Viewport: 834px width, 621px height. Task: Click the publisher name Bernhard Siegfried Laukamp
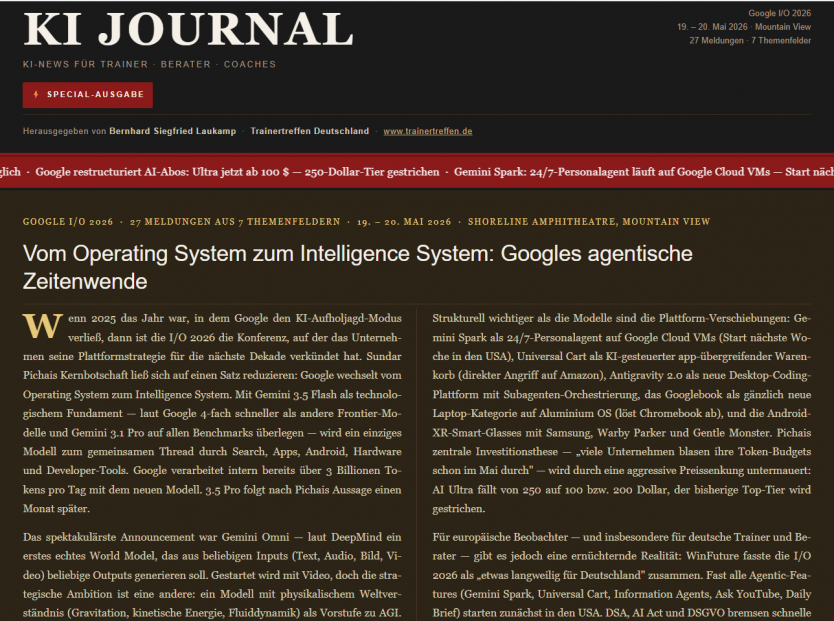[172, 131]
